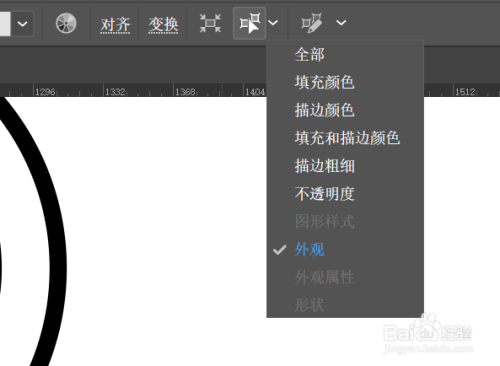500x366 pixels.
Task: Click the white color swatch box
Action: (x=5, y=24)
